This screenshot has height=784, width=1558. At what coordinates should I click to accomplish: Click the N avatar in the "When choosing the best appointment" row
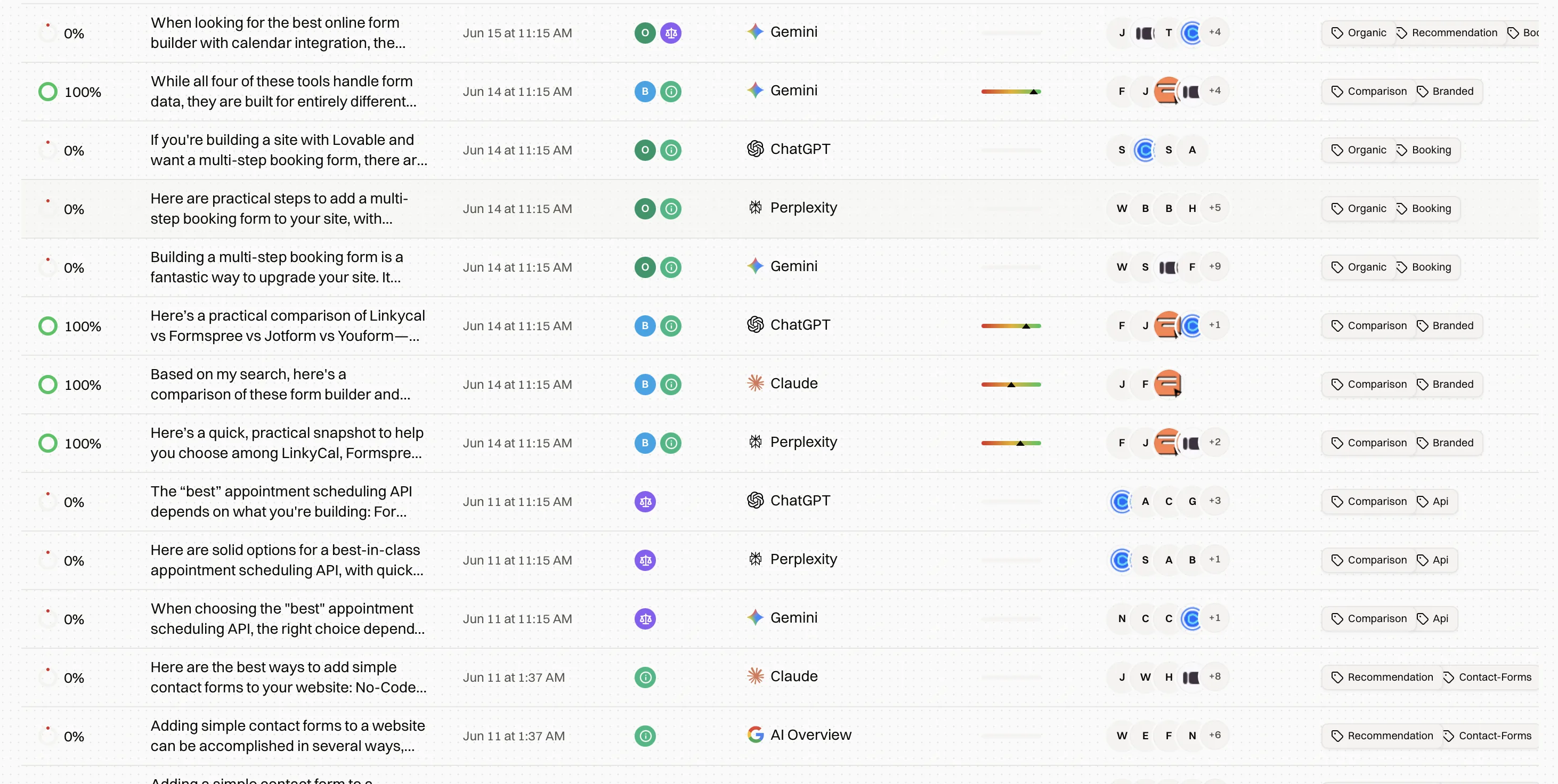coord(1121,619)
